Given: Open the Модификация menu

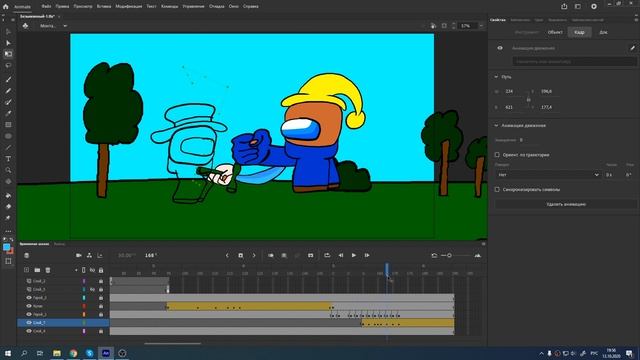Looking at the screenshot, I should (129, 7).
